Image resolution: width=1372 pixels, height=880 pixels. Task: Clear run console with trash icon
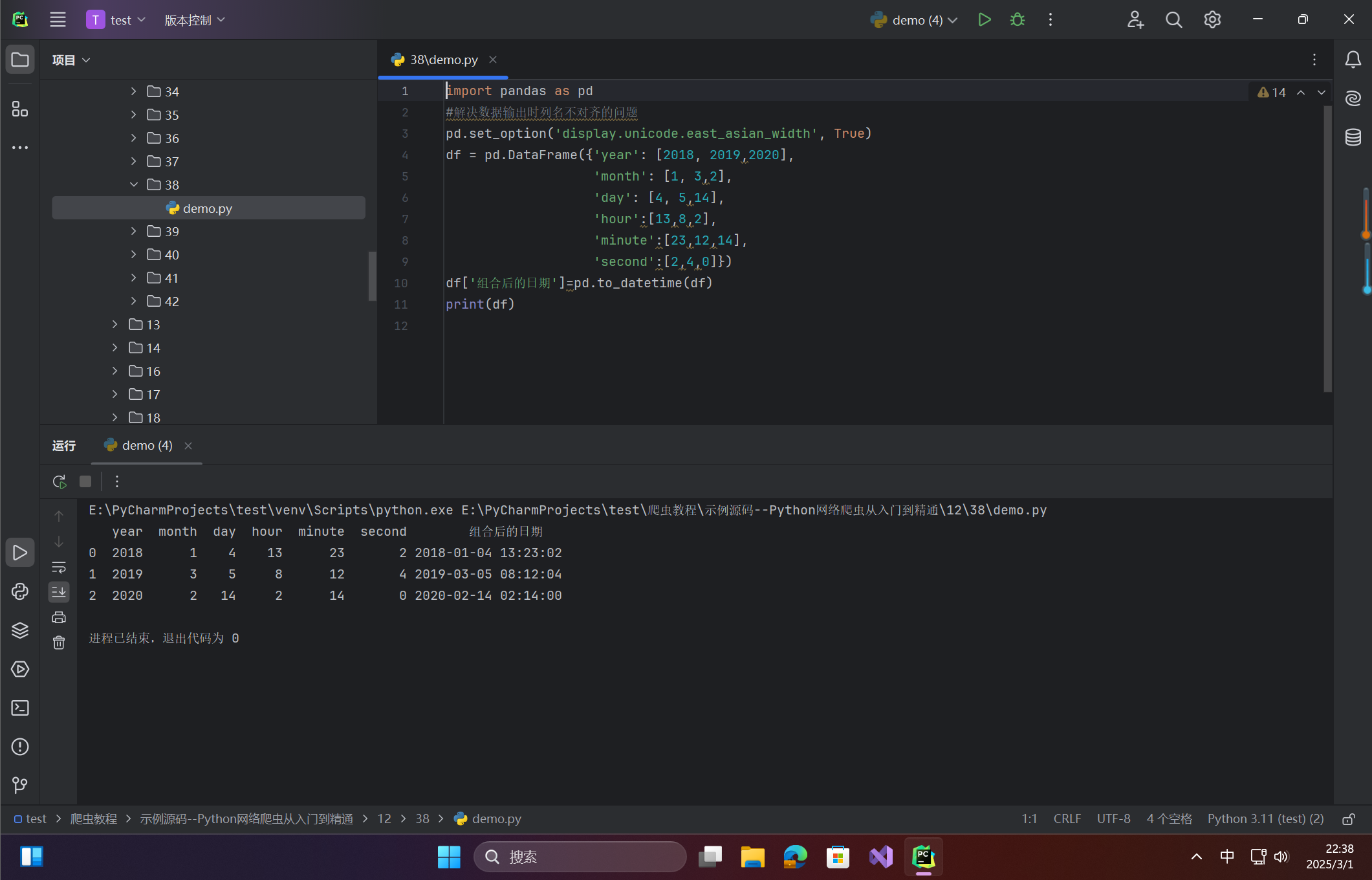click(x=59, y=643)
